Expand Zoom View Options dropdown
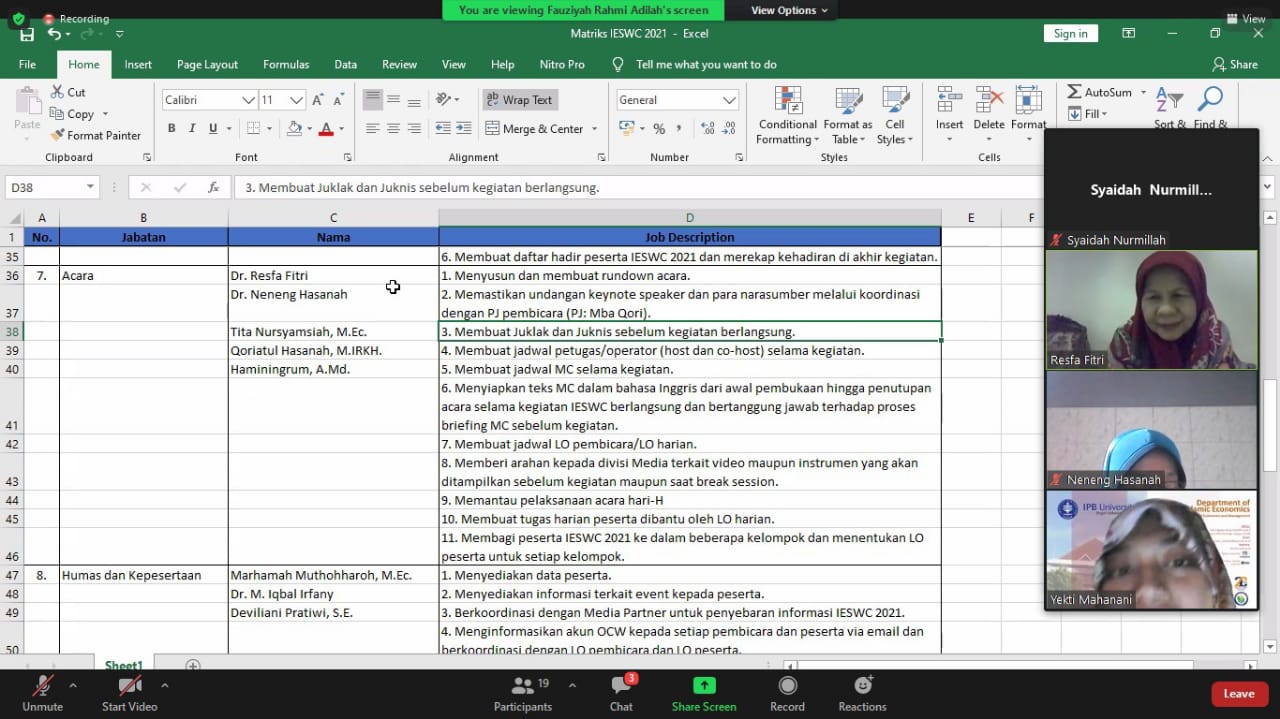 point(789,10)
